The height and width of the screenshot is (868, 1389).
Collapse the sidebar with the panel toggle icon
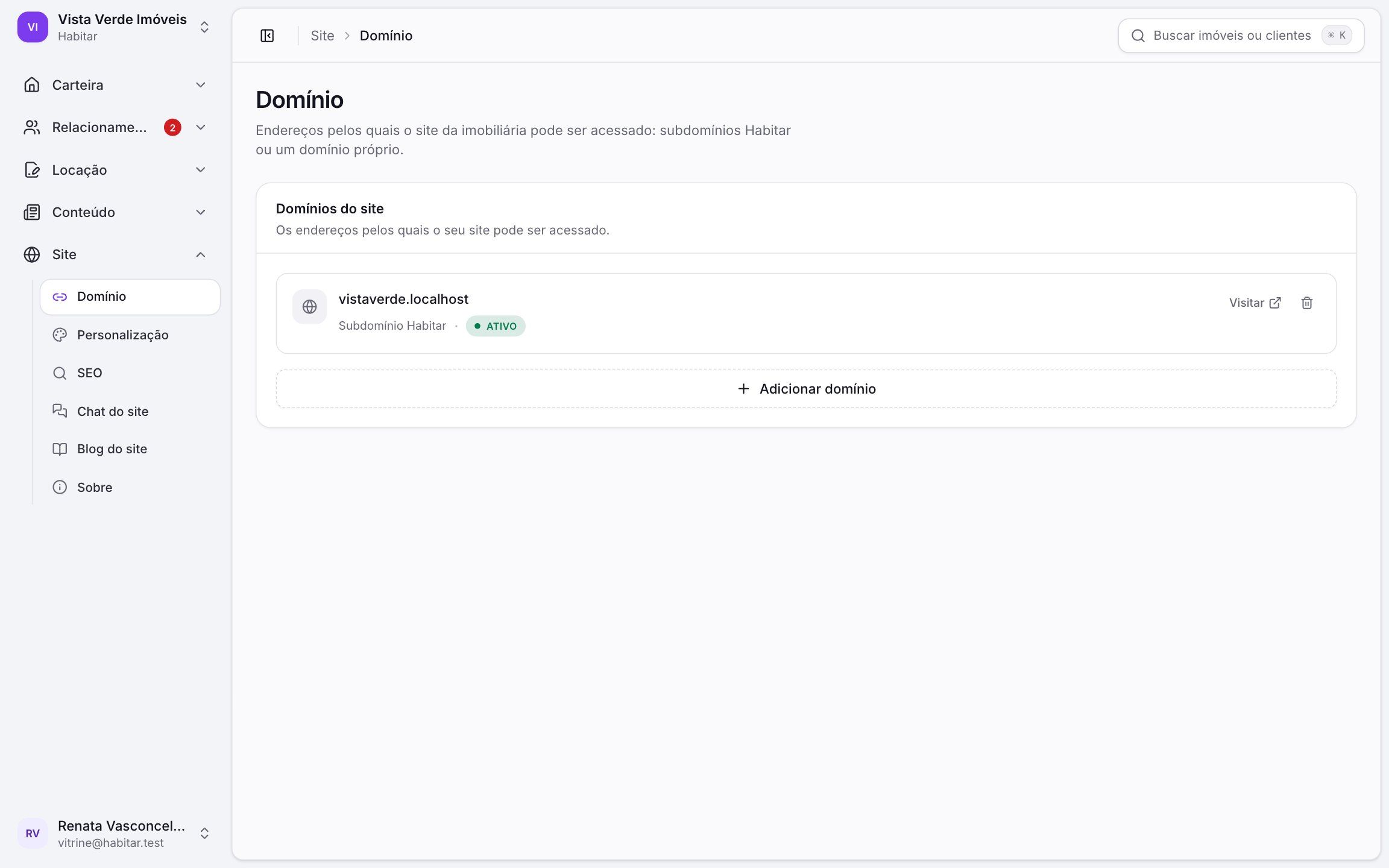coord(267,36)
